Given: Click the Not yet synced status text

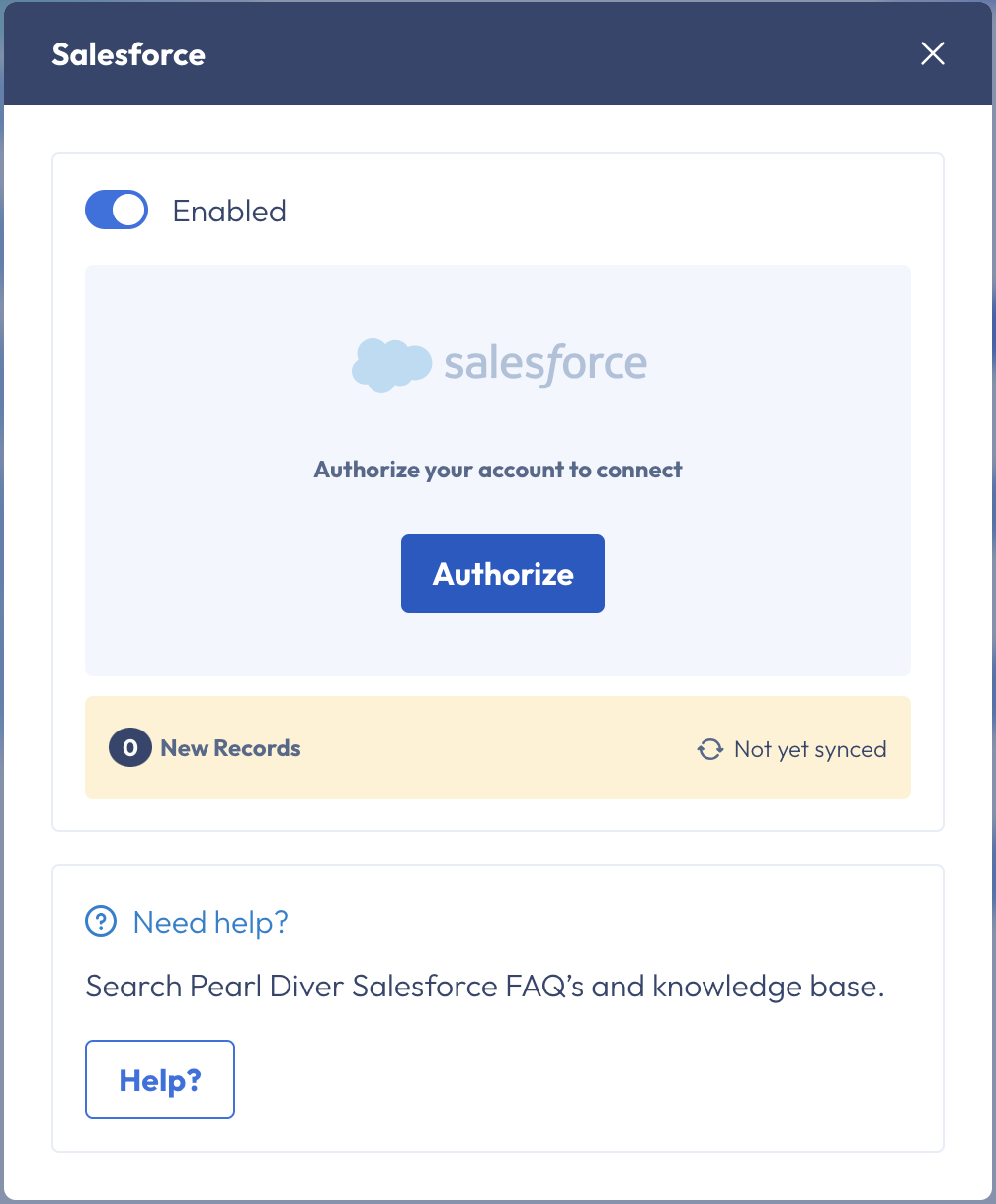Looking at the screenshot, I should (x=810, y=749).
